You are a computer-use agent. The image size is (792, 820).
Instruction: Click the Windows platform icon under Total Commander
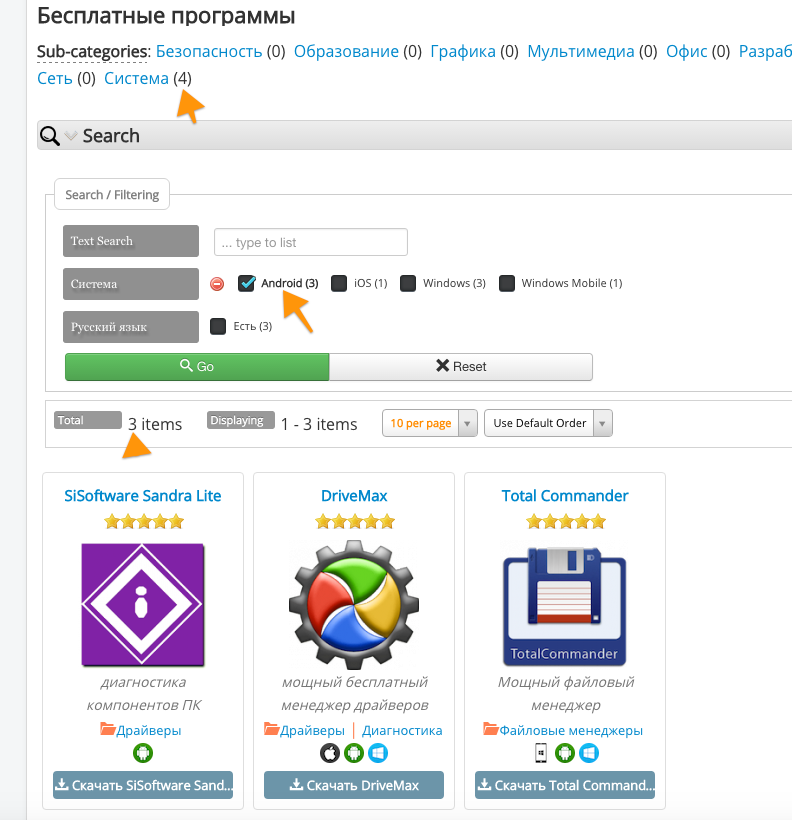(589, 753)
